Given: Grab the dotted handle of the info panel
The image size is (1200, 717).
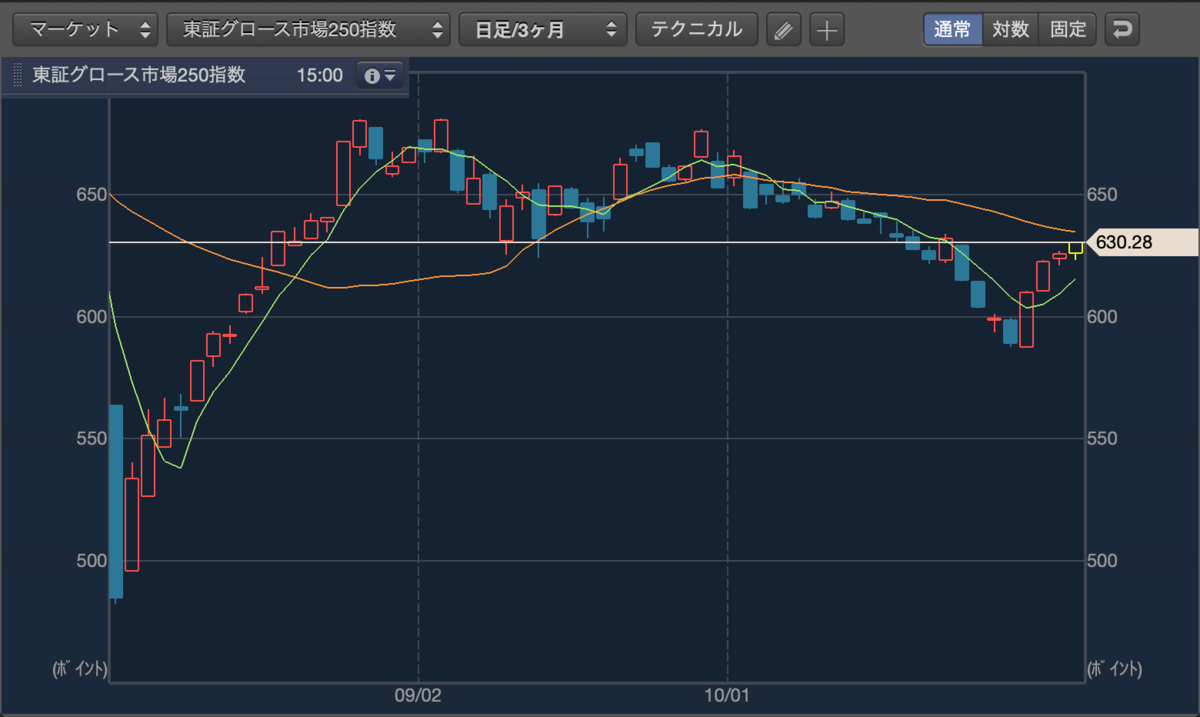Looking at the screenshot, I should (x=16, y=75).
